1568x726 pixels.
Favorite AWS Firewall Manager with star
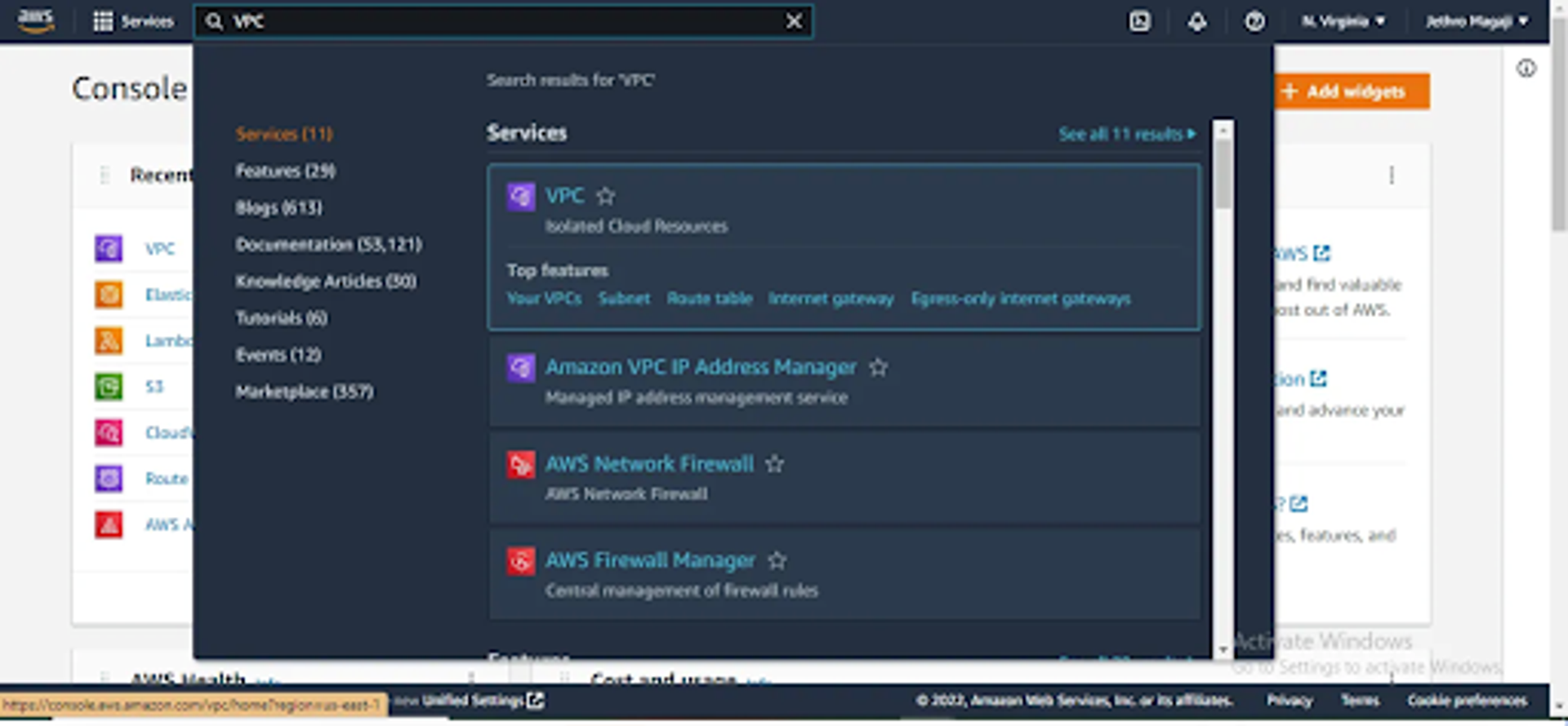[777, 560]
